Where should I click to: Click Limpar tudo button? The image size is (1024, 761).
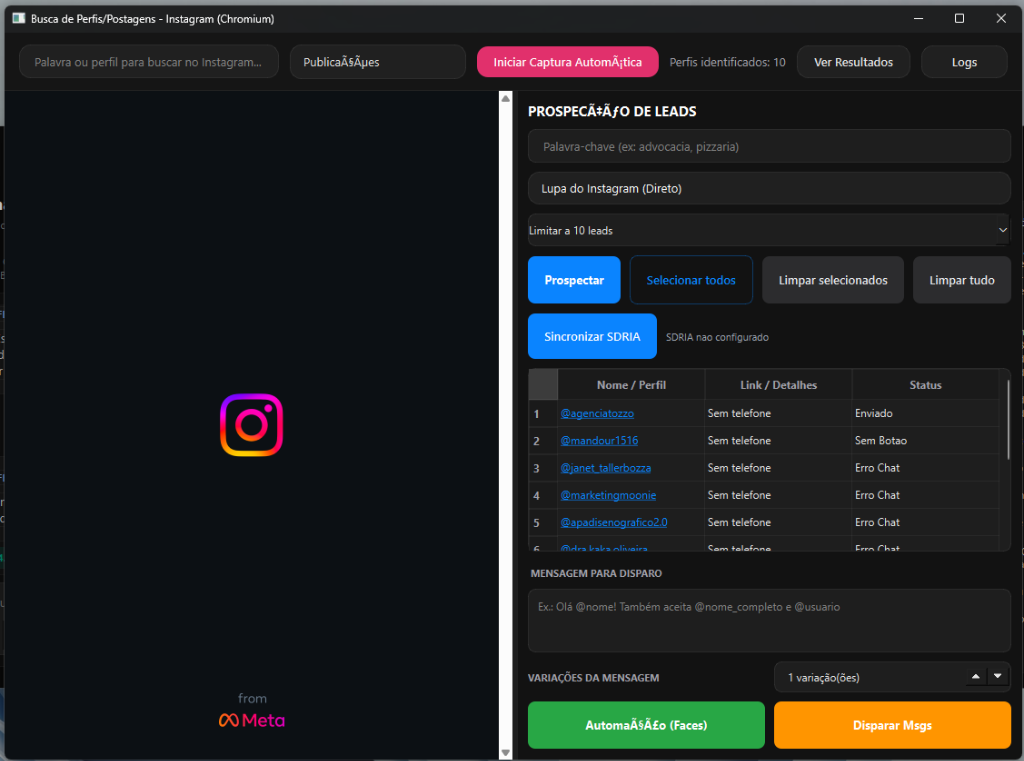pyautogui.click(x=961, y=280)
